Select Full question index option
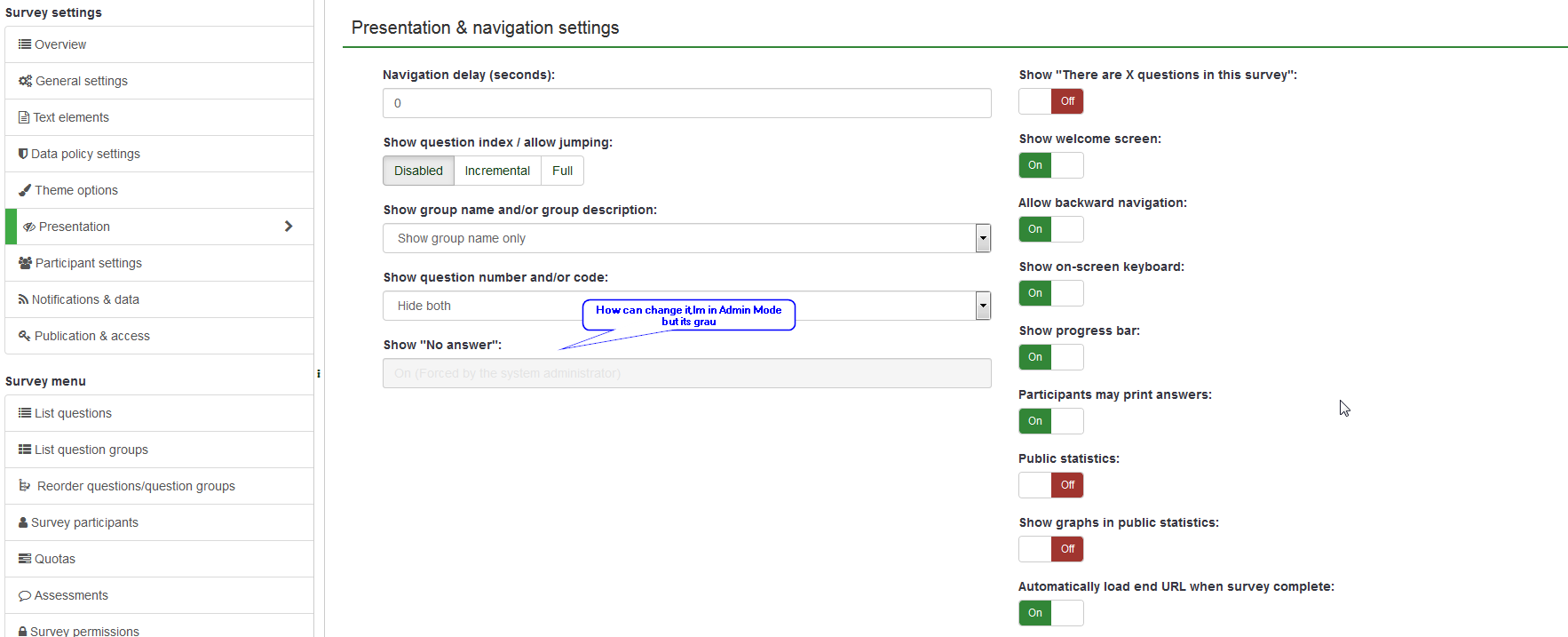This screenshot has height=637, width=1568. [562, 171]
